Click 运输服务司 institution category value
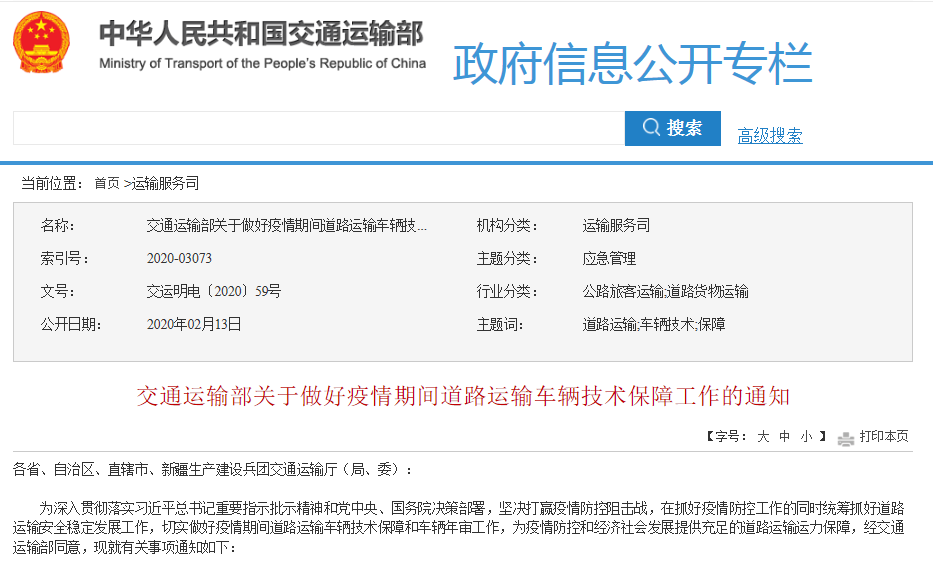933x561 pixels. click(616, 225)
